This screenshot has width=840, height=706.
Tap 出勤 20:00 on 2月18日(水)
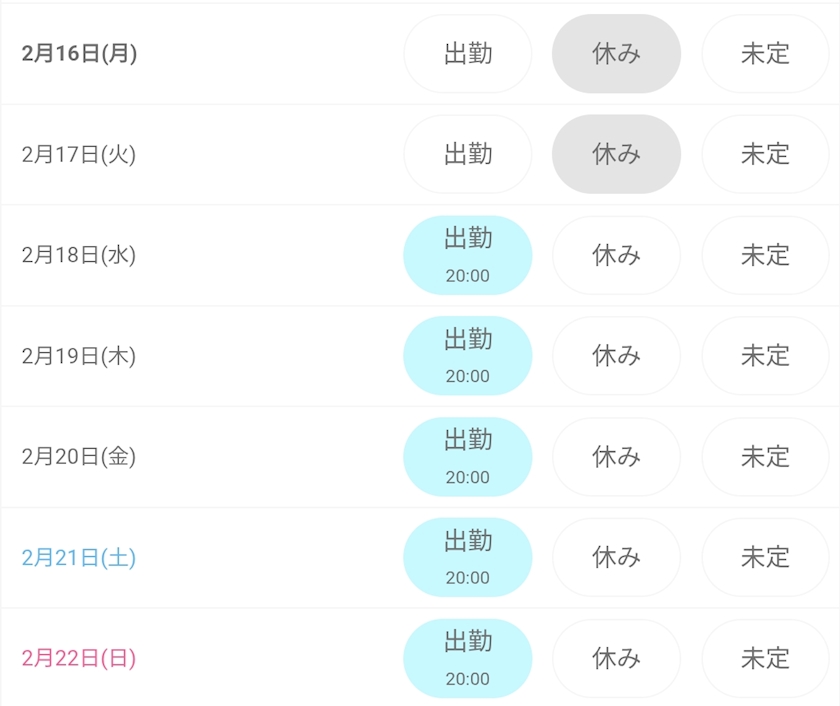click(468, 255)
